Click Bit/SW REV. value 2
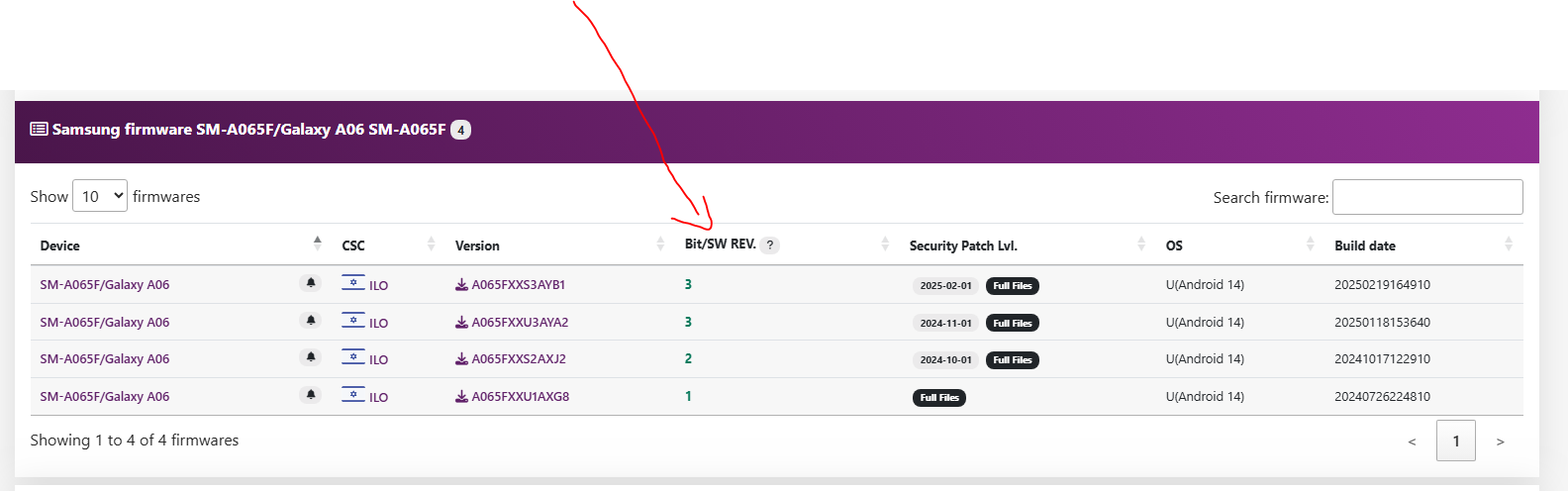 688,358
